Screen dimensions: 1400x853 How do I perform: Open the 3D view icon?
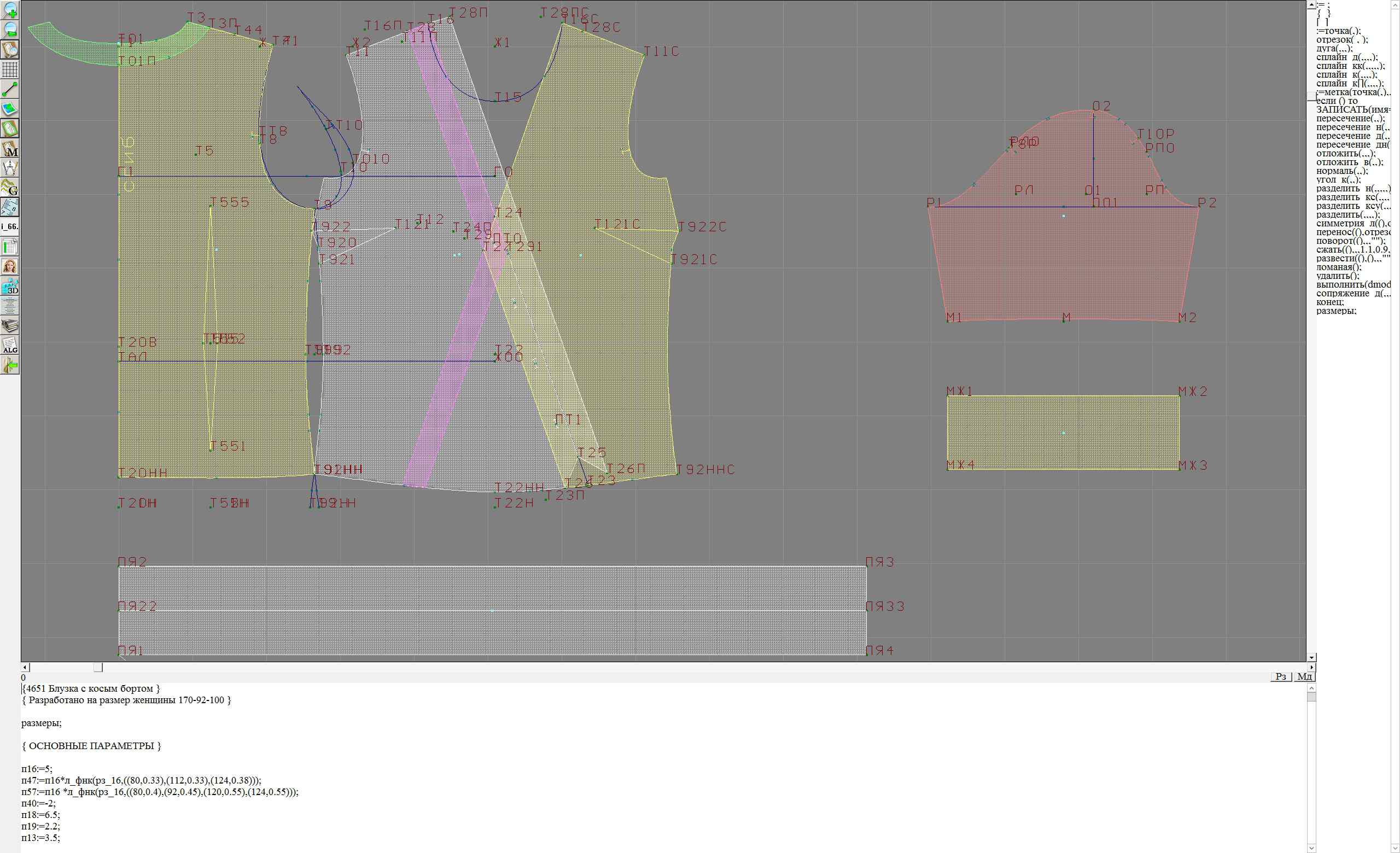(10, 286)
